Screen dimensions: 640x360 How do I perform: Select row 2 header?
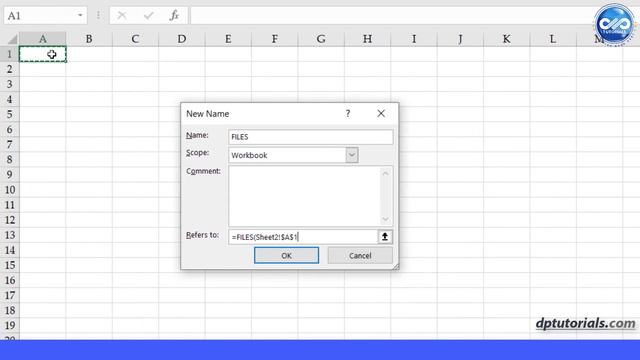9,69
